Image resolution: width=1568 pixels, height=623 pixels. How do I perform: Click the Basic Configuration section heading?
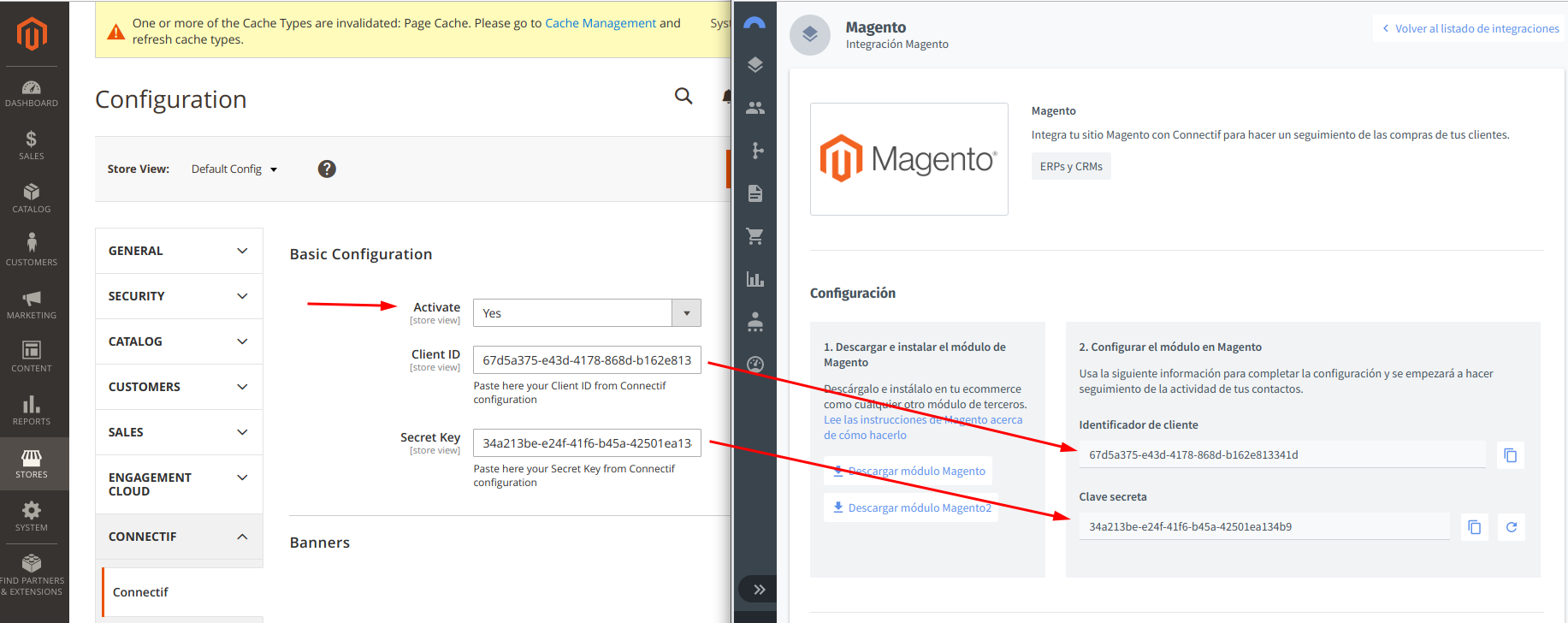(x=361, y=254)
